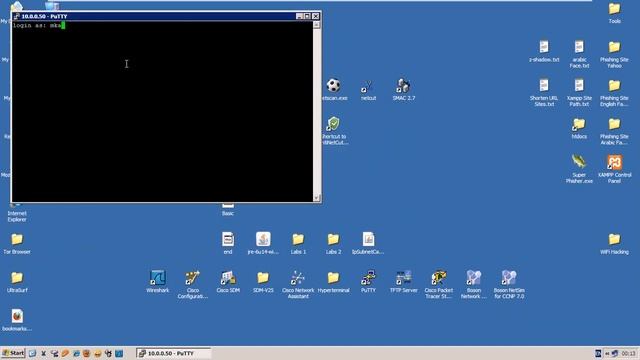
Task: Open the Wireshark desktop shortcut
Action: click(158, 281)
